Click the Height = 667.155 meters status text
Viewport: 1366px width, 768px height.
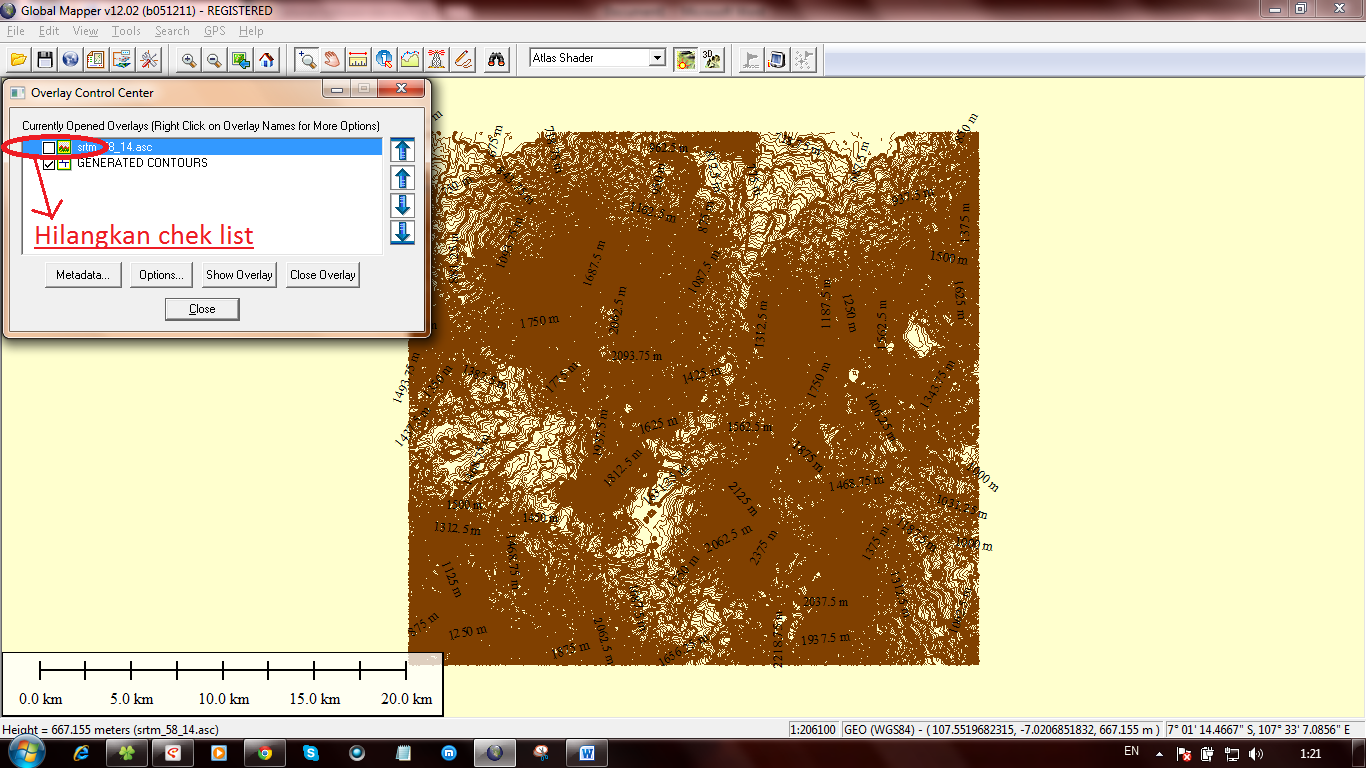(x=110, y=730)
